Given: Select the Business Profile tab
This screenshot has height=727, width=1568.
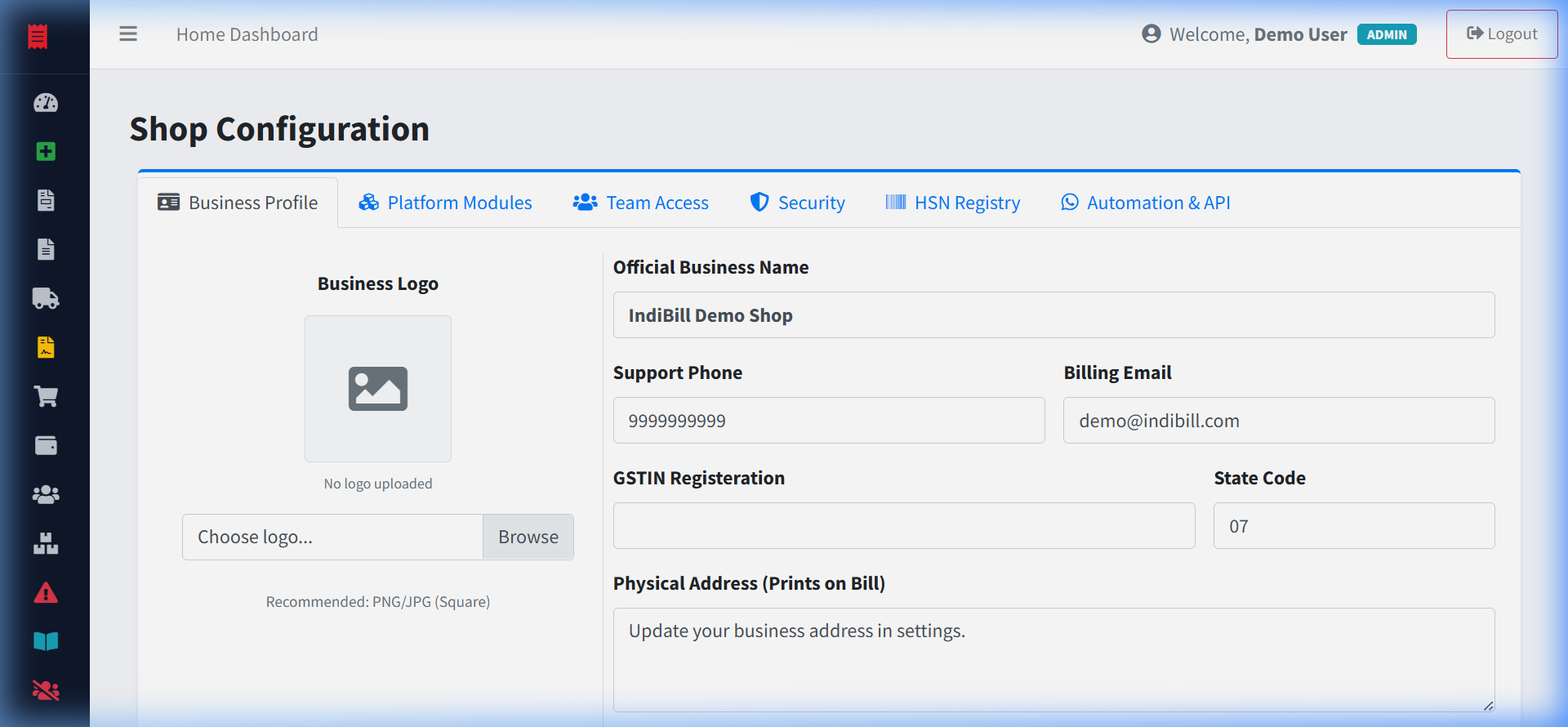Looking at the screenshot, I should click(238, 203).
